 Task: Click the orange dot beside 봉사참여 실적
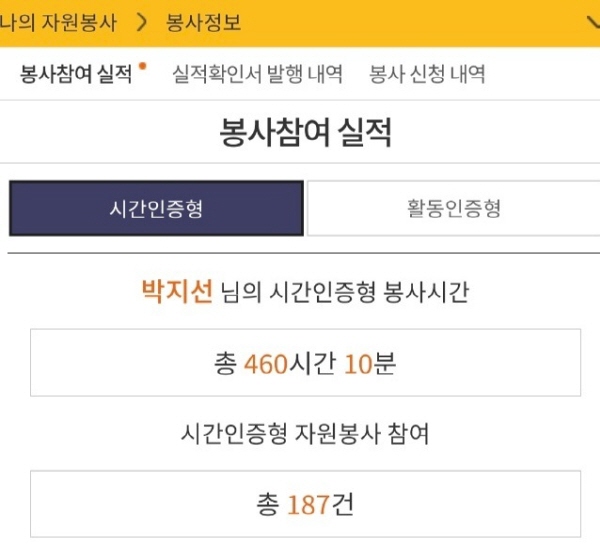pyautogui.click(x=142, y=67)
